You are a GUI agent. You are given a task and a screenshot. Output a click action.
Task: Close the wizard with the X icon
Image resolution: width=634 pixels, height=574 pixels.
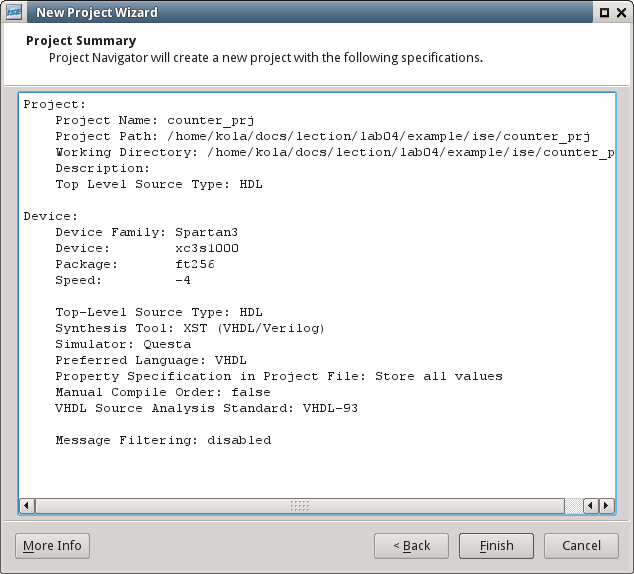[621, 13]
